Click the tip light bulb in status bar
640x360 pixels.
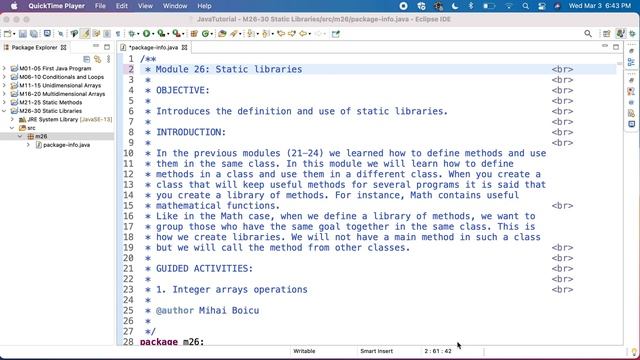(634, 351)
